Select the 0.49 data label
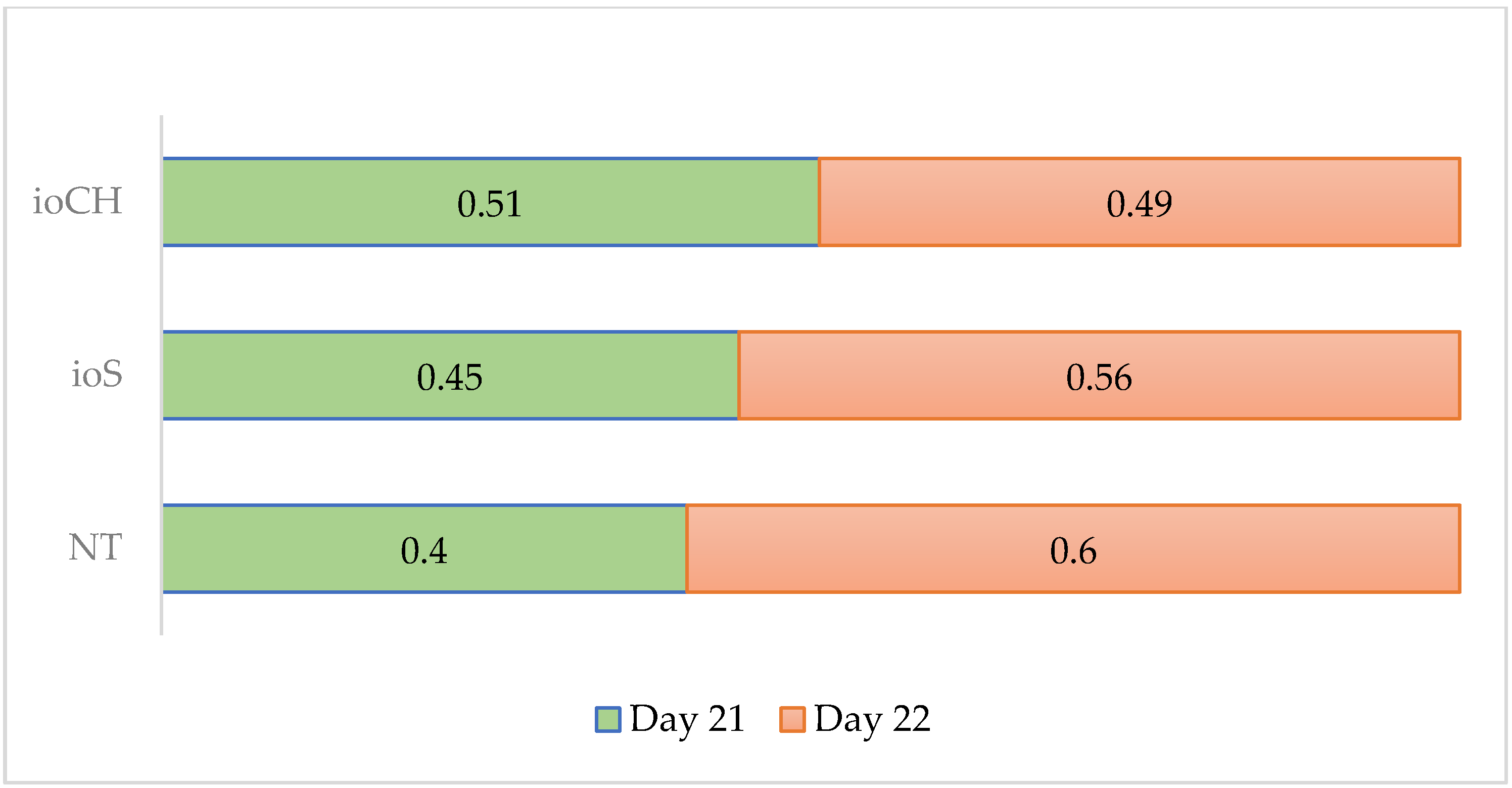This screenshot has height=788, width=1512. 1139,204
